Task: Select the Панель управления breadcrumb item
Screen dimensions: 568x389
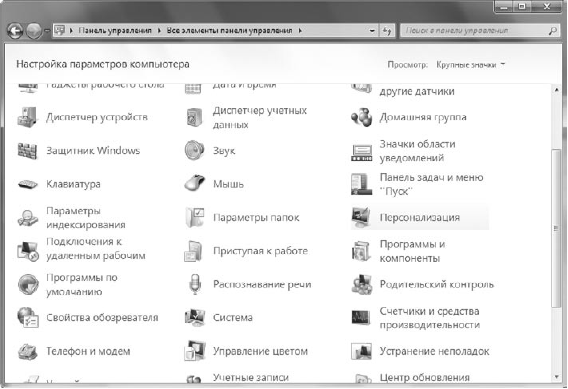Action: coord(115,31)
